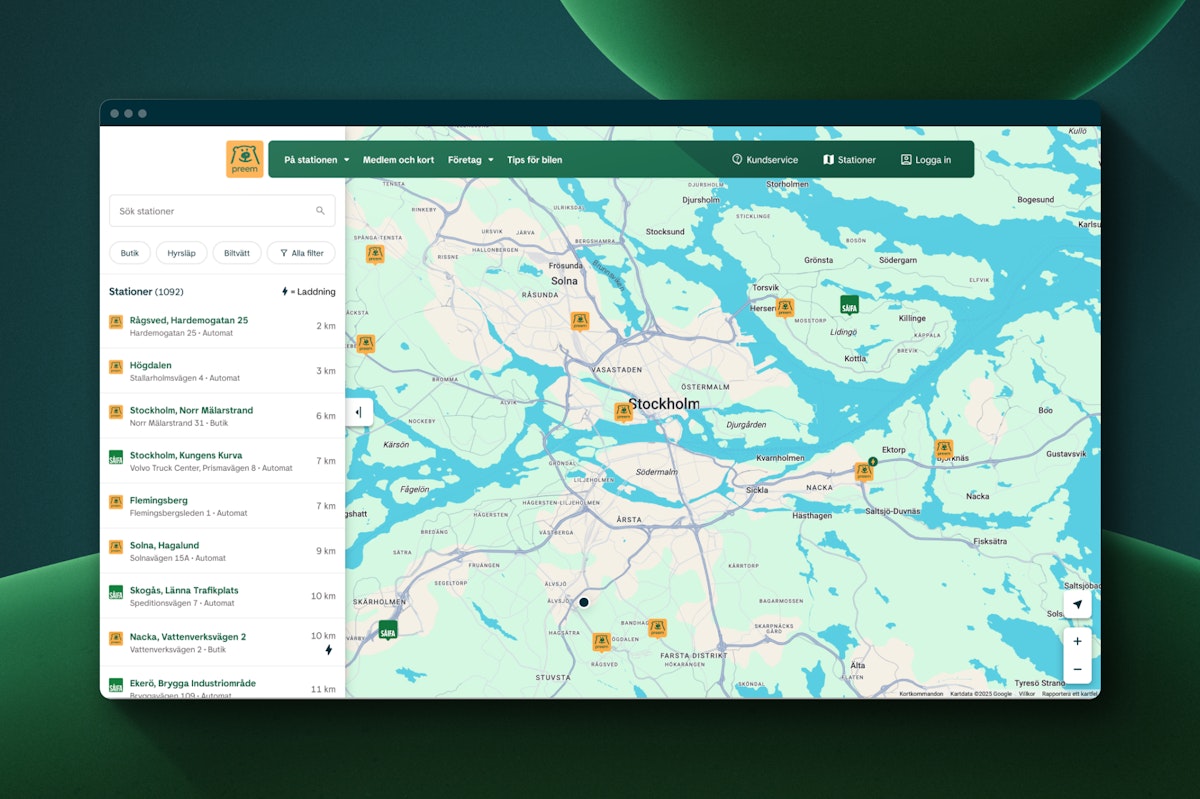The width and height of the screenshot is (1200, 799).
Task: Toggle the Biltvätt filter chip
Action: pyautogui.click(x=237, y=253)
